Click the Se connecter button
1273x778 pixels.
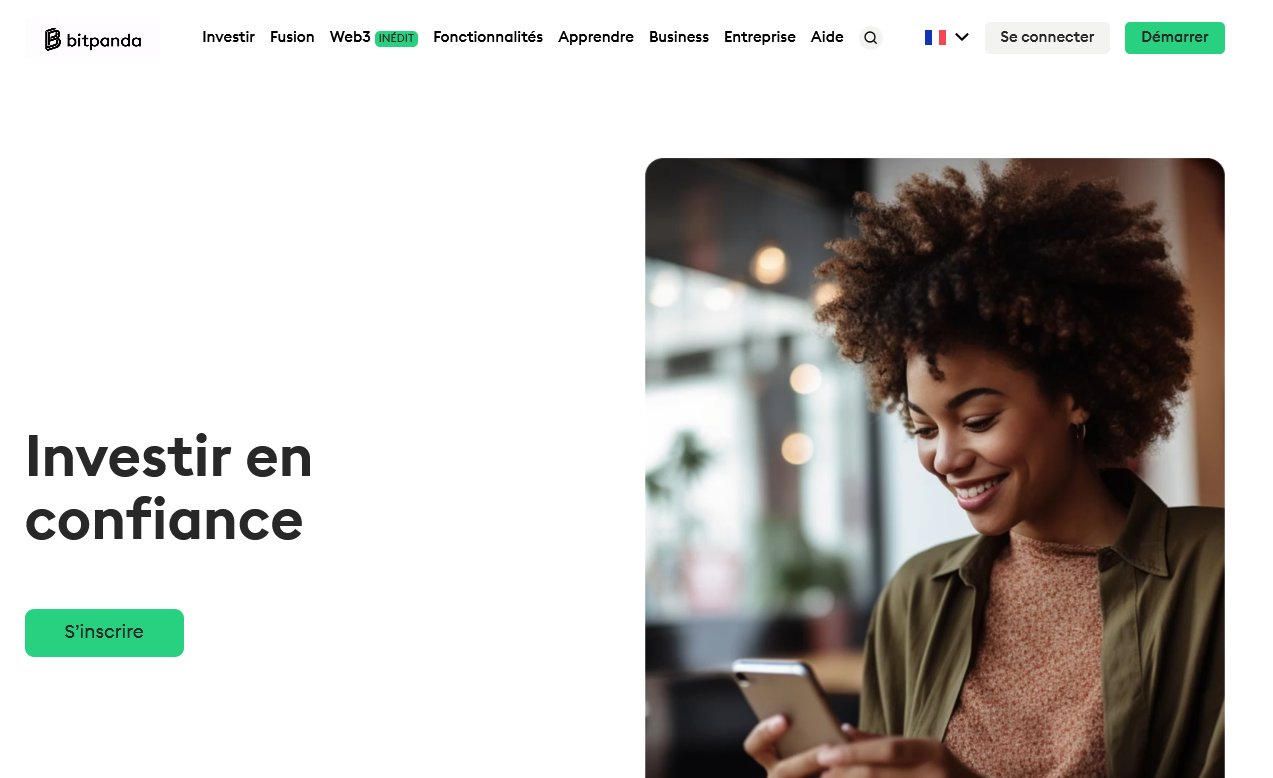click(1047, 38)
